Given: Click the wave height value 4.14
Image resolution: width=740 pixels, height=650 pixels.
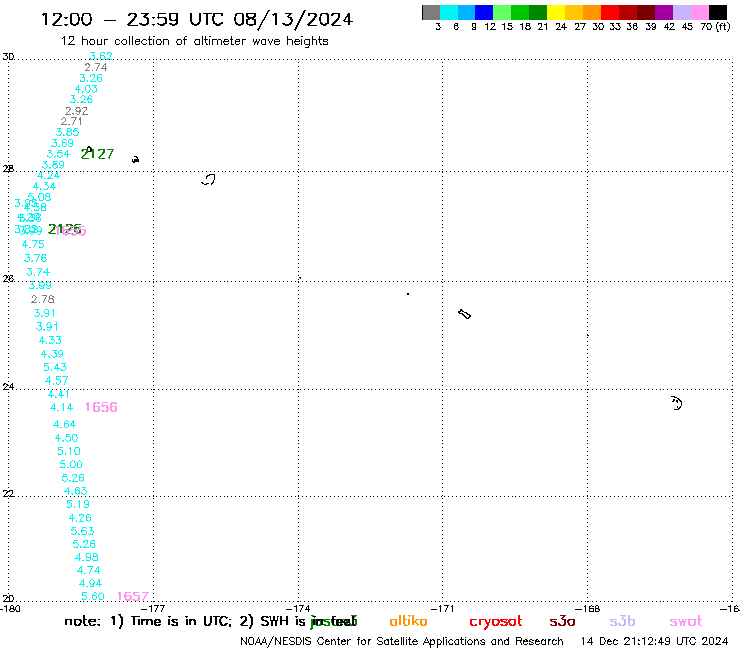Looking at the screenshot, I should pyautogui.click(x=61, y=407).
